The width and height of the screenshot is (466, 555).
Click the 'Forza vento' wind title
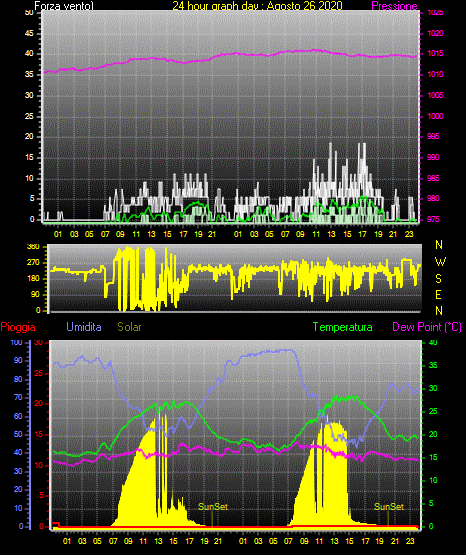[x=64, y=6]
